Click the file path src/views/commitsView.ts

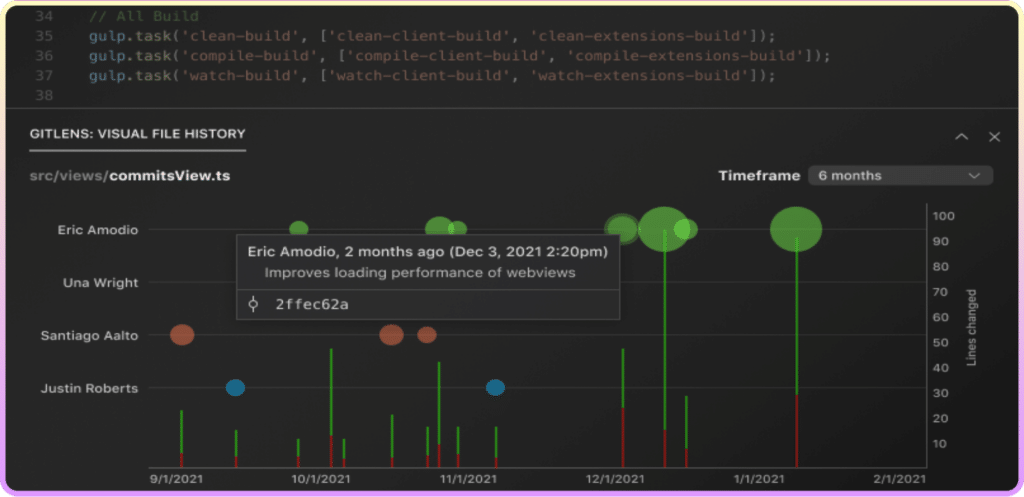pos(130,176)
